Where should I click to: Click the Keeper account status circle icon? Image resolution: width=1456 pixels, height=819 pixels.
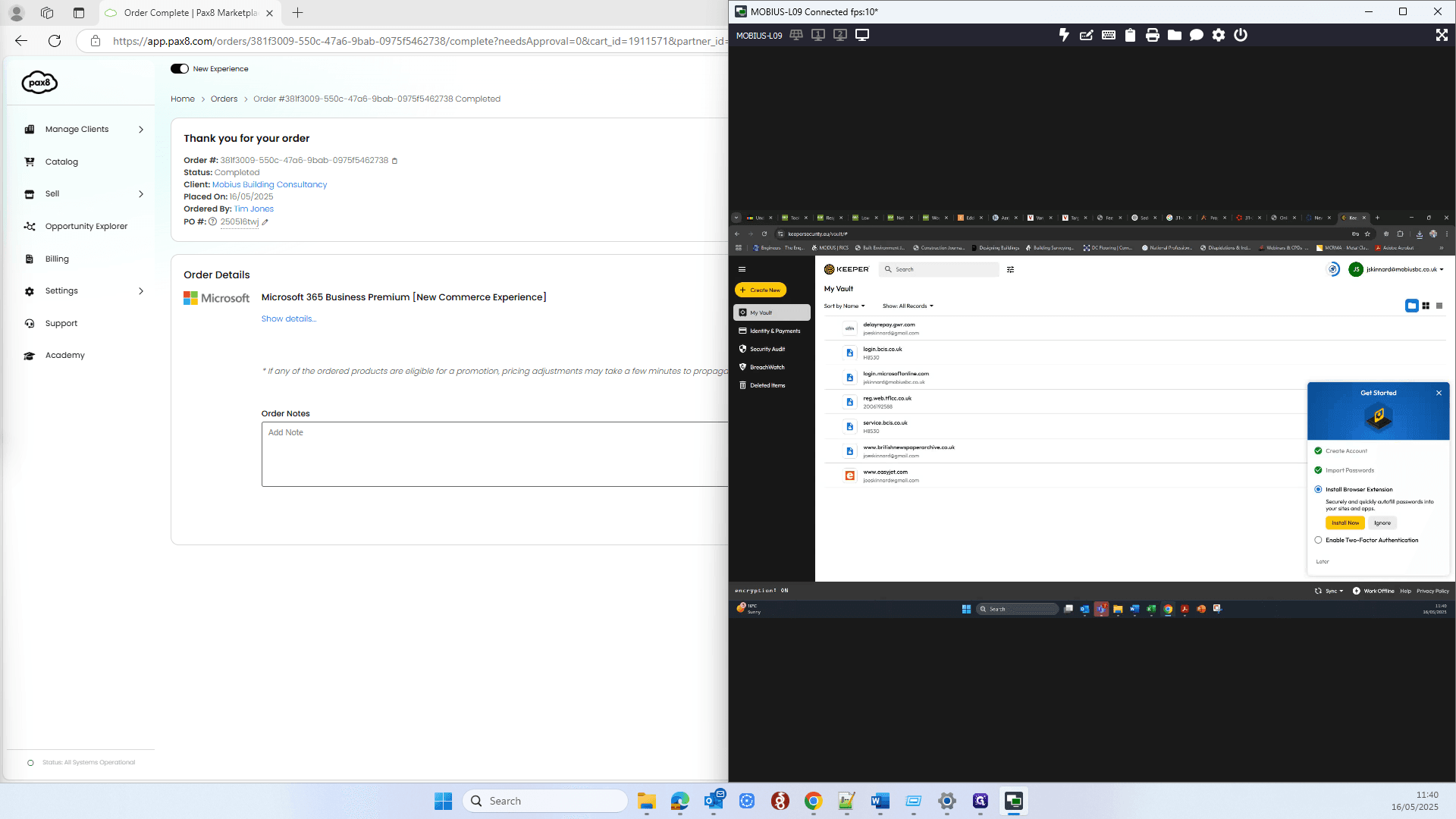click(x=1332, y=269)
